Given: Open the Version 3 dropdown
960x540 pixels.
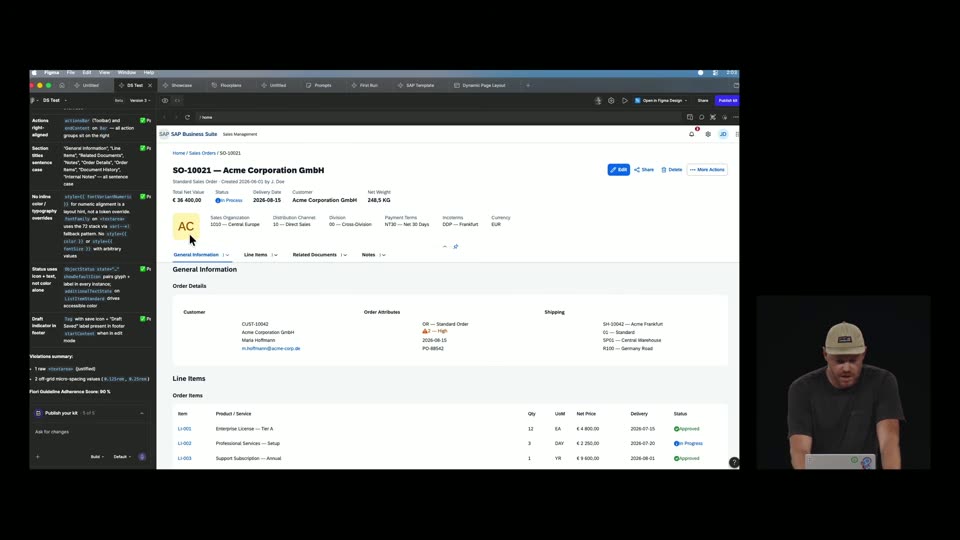Looking at the screenshot, I should click(140, 100).
